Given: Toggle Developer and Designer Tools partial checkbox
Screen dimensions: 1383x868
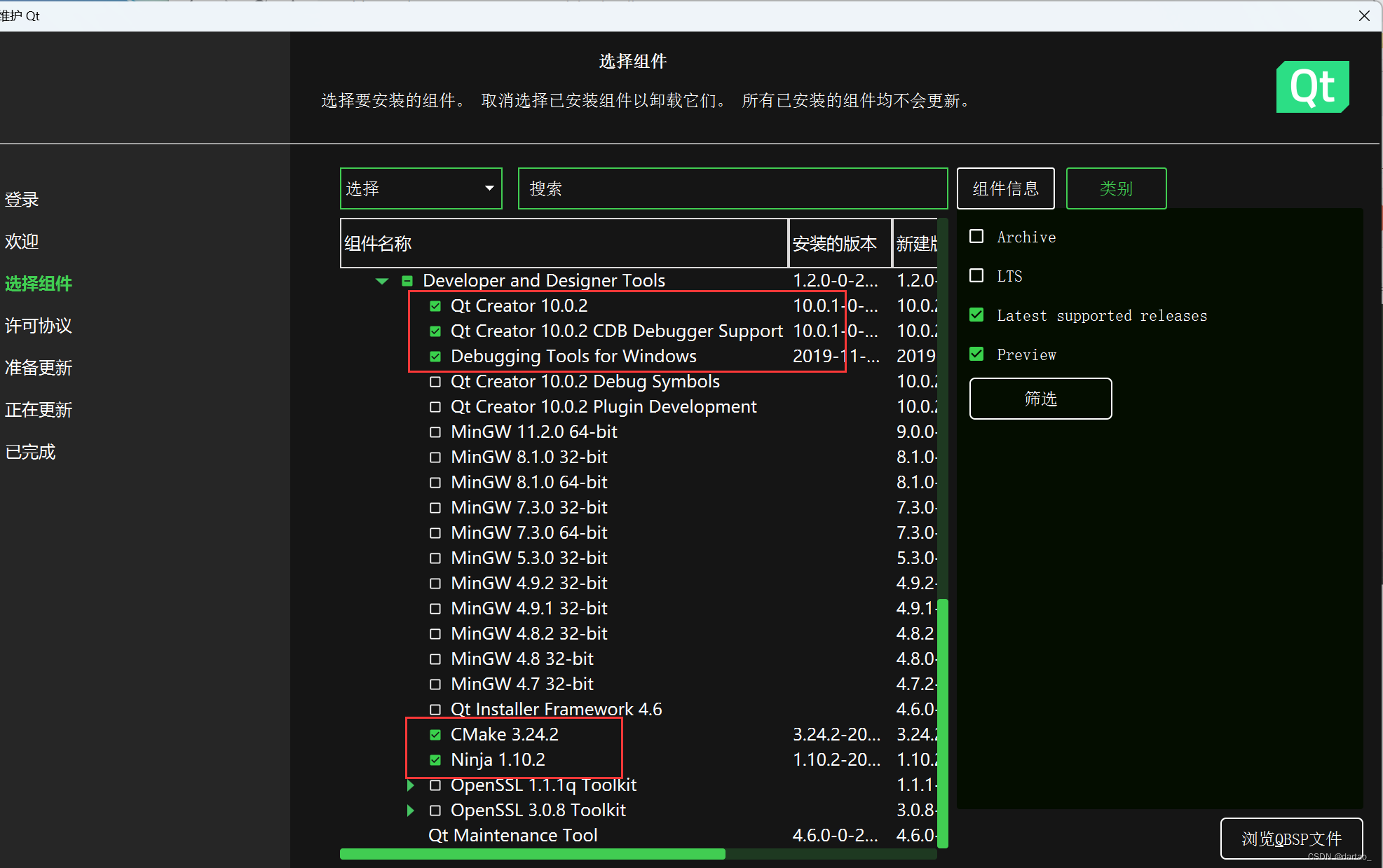Looking at the screenshot, I should [407, 281].
